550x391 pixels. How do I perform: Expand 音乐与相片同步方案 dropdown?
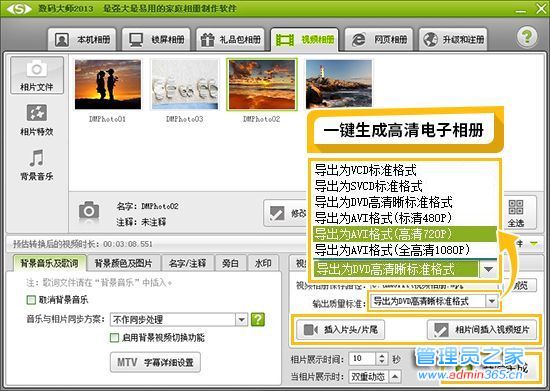pyautogui.click(x=241, y=319)
